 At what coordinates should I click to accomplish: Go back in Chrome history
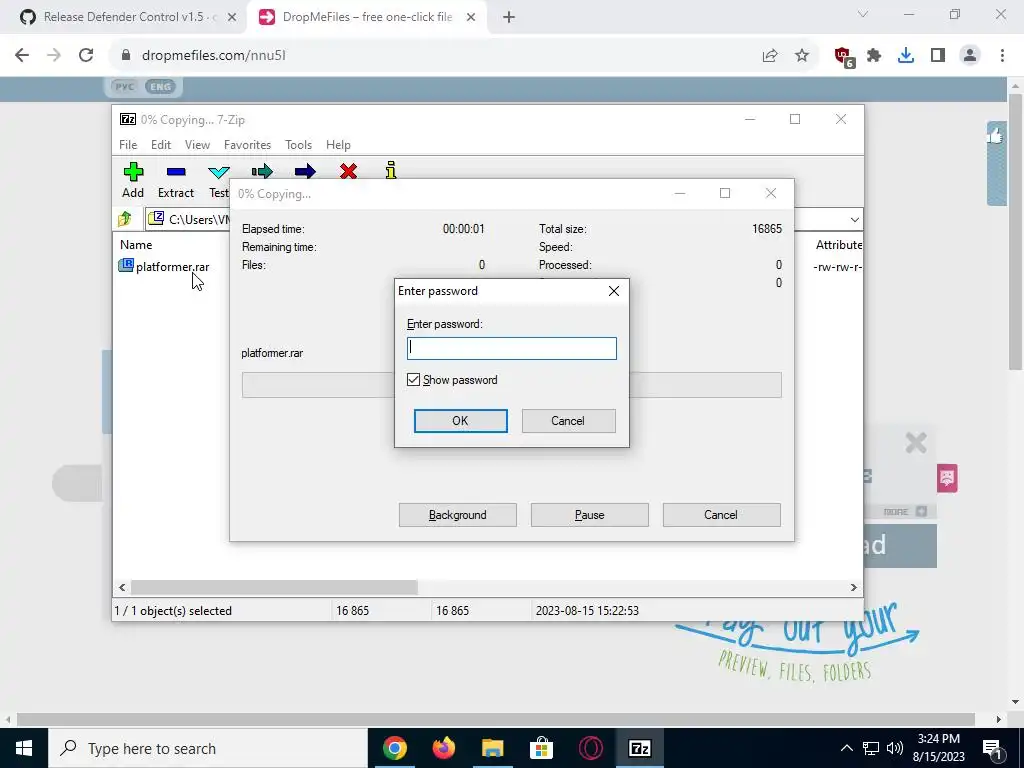pos(22,56)
